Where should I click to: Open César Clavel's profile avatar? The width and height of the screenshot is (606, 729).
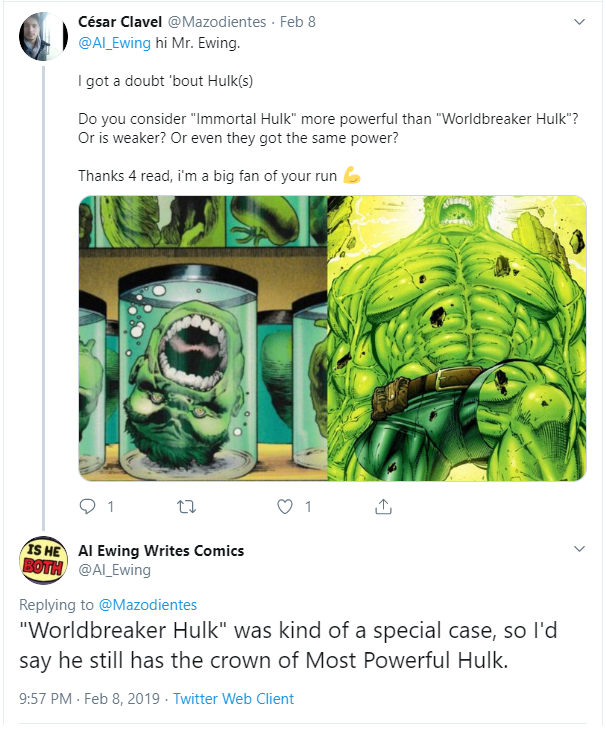coord(42,36)
